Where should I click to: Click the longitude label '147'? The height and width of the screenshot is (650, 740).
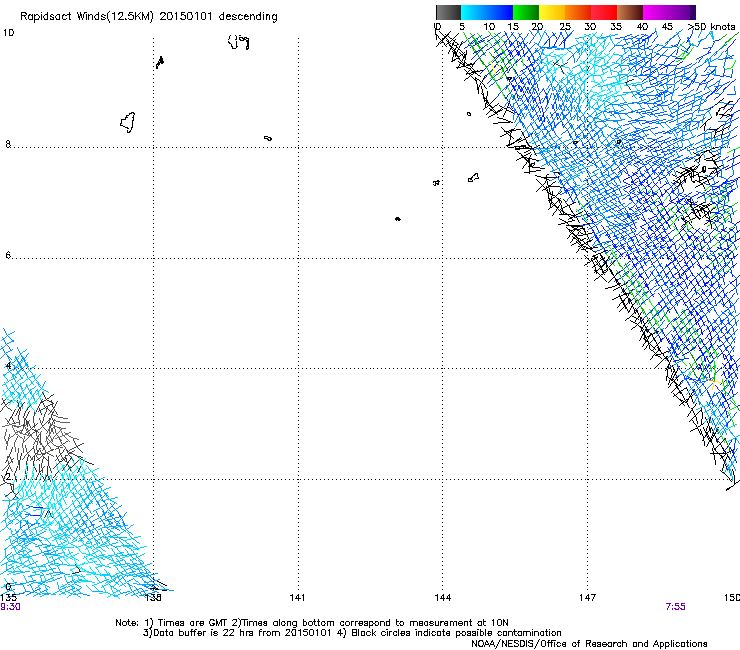587,598
